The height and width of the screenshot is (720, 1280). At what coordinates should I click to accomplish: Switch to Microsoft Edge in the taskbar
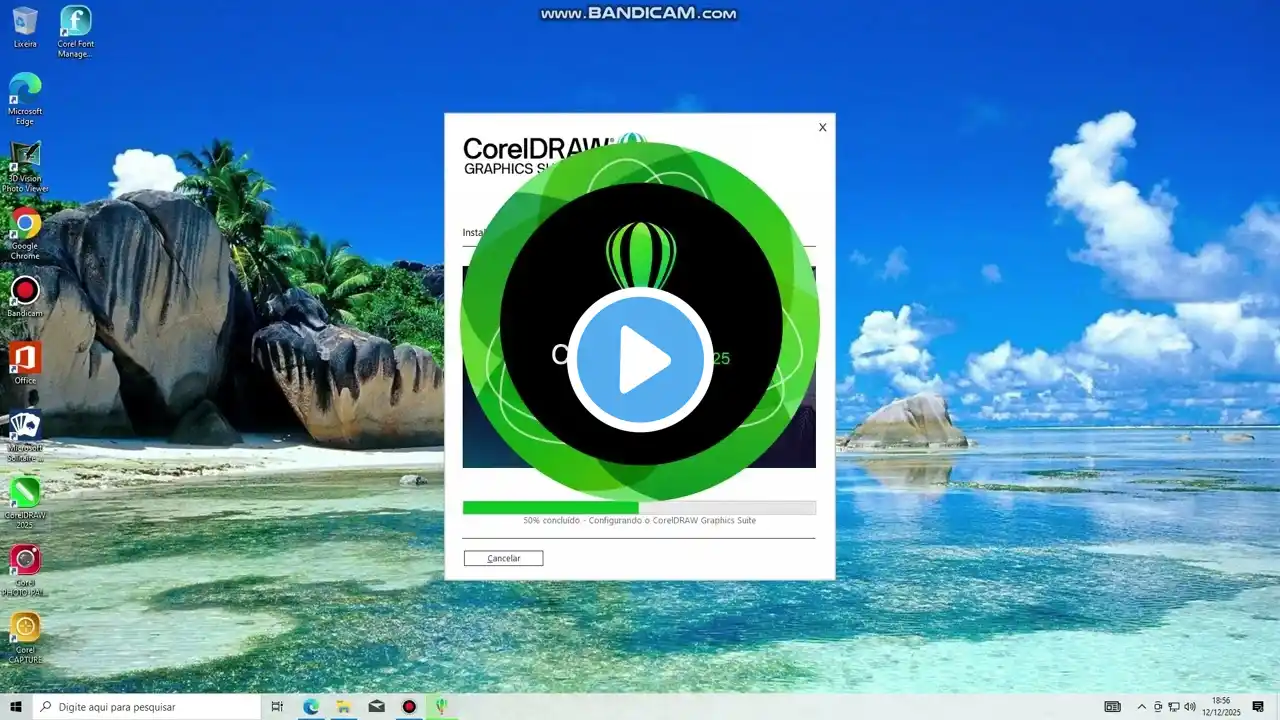point(311,707)
